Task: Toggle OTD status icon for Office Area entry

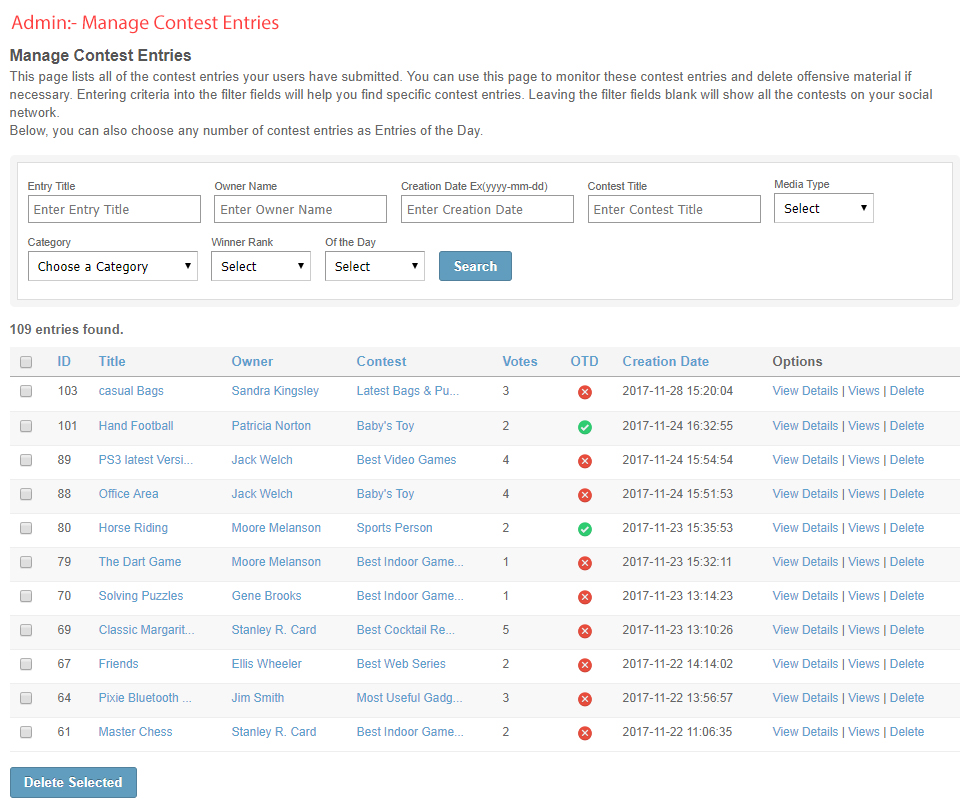Action: 585,495
